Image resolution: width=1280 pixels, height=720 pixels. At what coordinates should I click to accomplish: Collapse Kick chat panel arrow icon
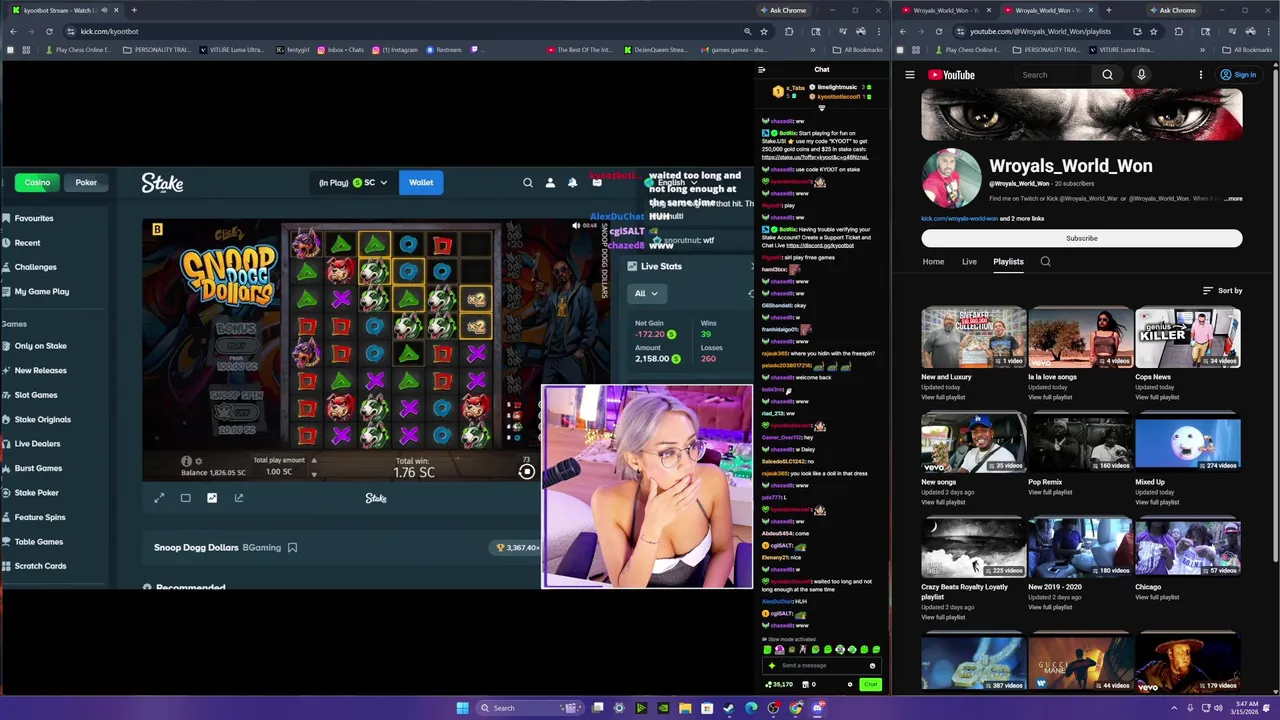pos(761,70)
